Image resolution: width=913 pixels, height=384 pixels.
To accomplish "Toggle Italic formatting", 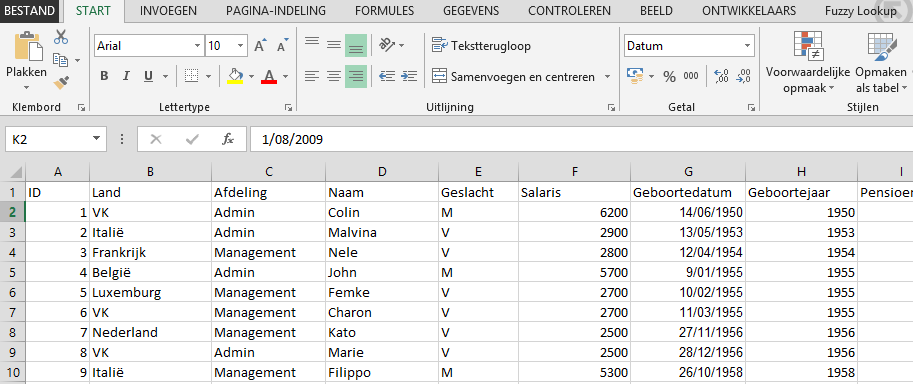I will [x=126, y=76].
